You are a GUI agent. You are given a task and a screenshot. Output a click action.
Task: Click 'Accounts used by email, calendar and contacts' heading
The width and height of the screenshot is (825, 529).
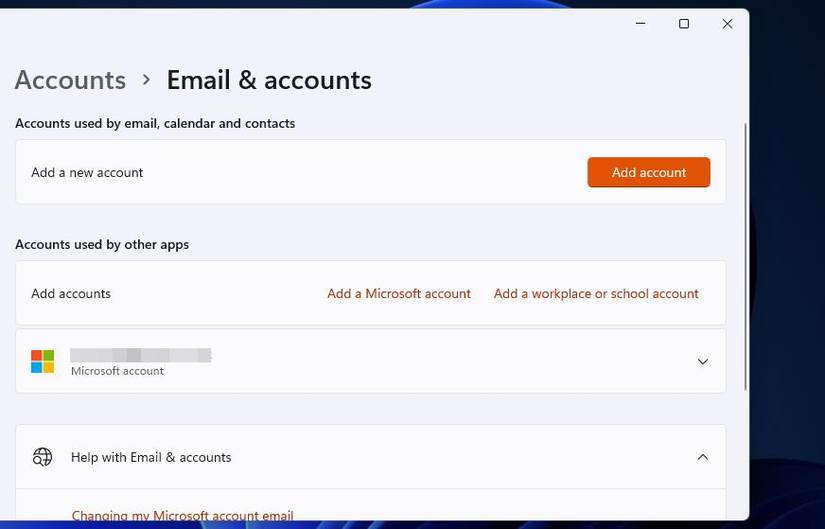[x=155, y=123]
